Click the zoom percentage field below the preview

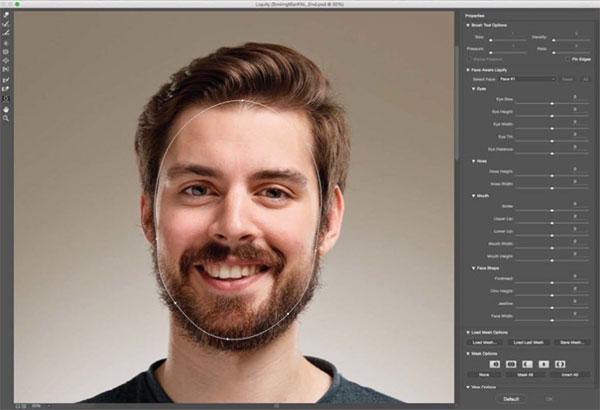point(36,405)
